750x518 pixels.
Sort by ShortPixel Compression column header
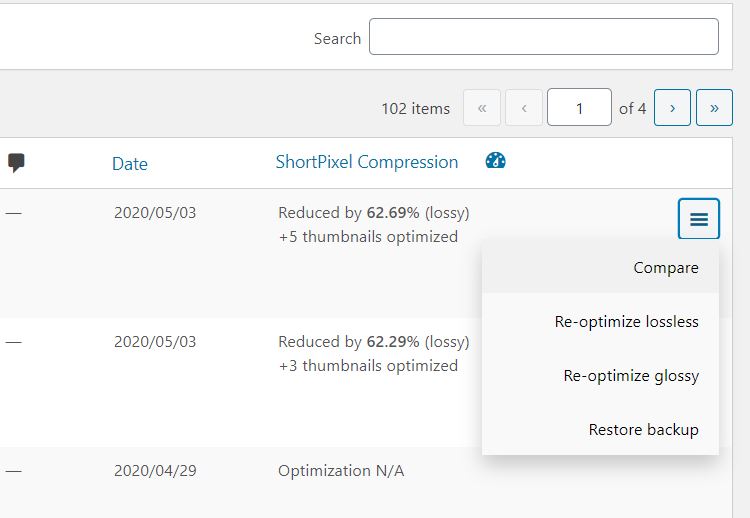click(366, 162)
